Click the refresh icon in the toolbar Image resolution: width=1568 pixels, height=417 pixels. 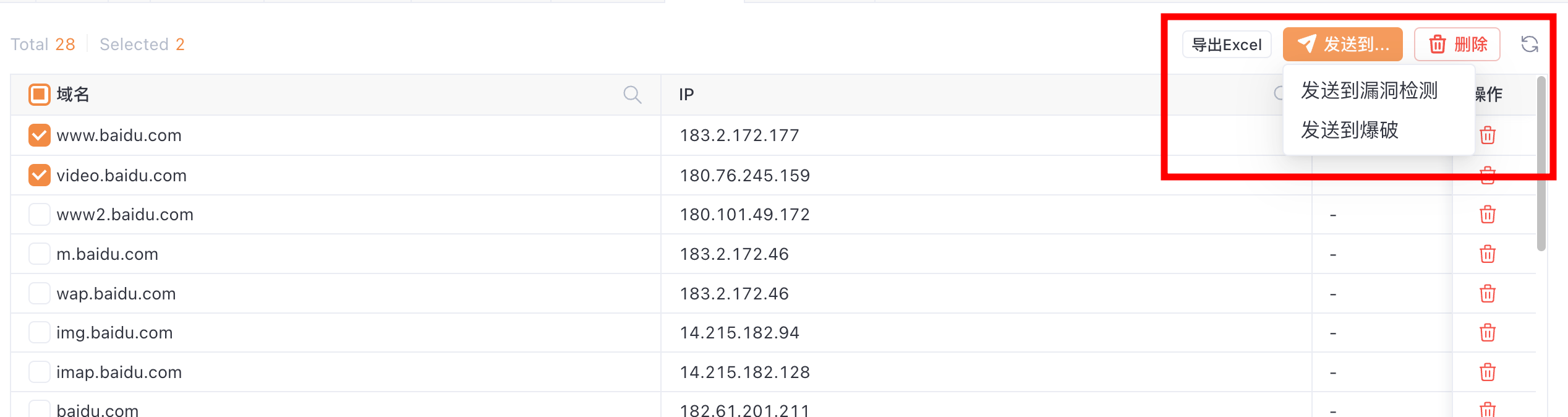1529,44
